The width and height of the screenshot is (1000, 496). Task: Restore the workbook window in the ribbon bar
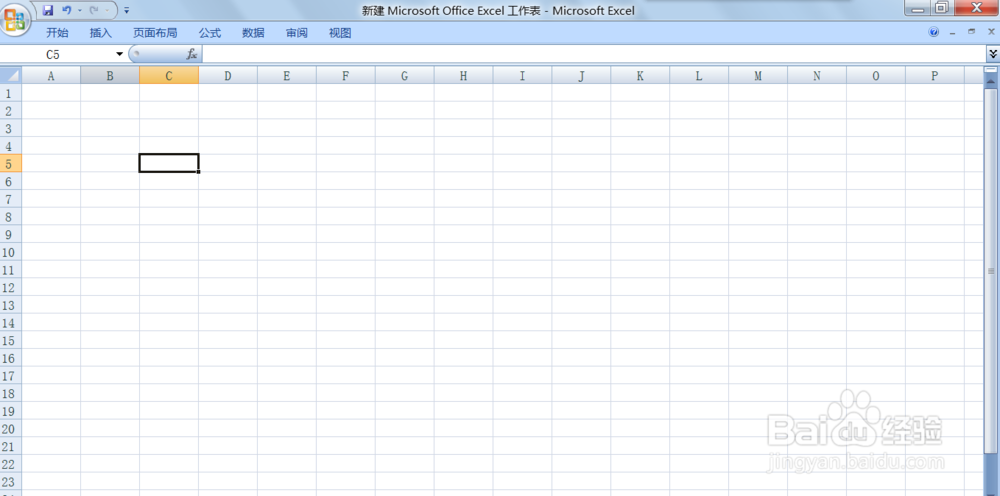[972, 32]
